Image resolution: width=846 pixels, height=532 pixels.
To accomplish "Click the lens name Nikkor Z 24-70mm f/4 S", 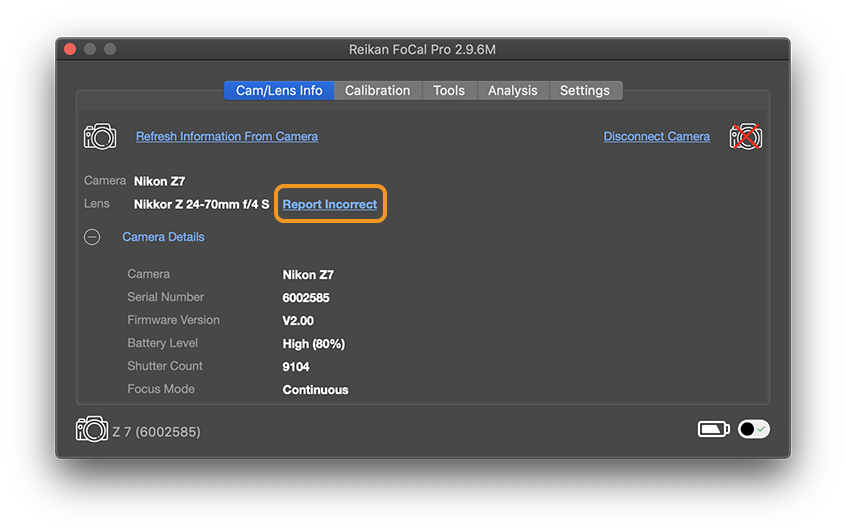I will 201,204.
